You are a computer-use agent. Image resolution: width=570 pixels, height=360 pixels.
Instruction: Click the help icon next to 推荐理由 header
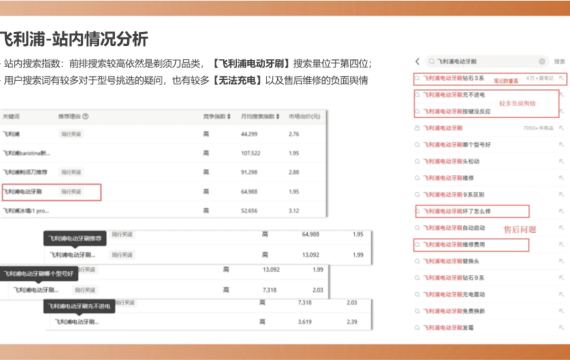(85, 116)
